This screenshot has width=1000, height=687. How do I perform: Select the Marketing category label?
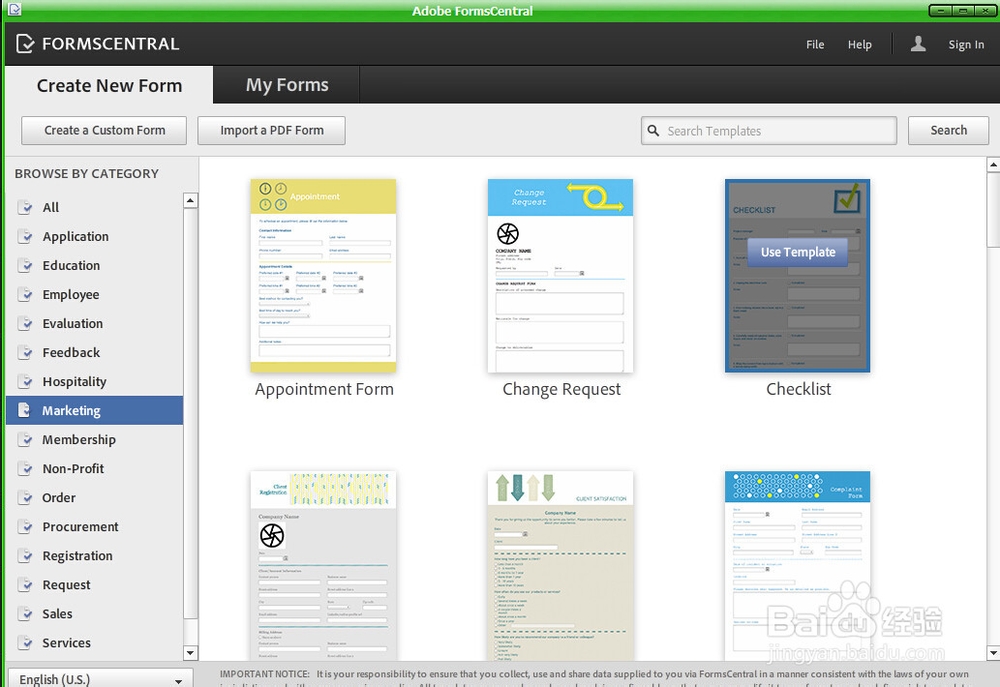pyautogui.click(x=71, y=411)
